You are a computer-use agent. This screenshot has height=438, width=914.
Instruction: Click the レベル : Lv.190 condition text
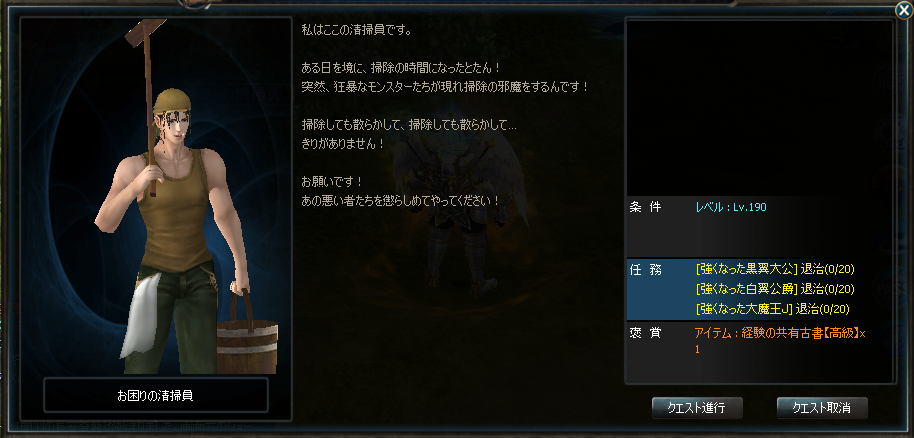coord(731,207)
